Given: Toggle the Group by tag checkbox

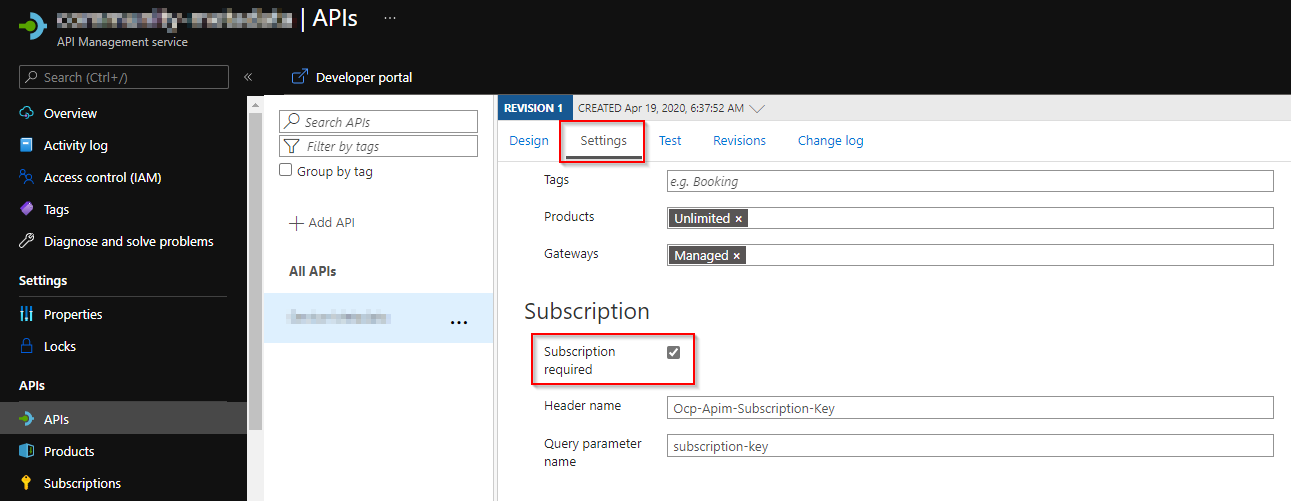Looking at the screenshot, I should 286,171.
